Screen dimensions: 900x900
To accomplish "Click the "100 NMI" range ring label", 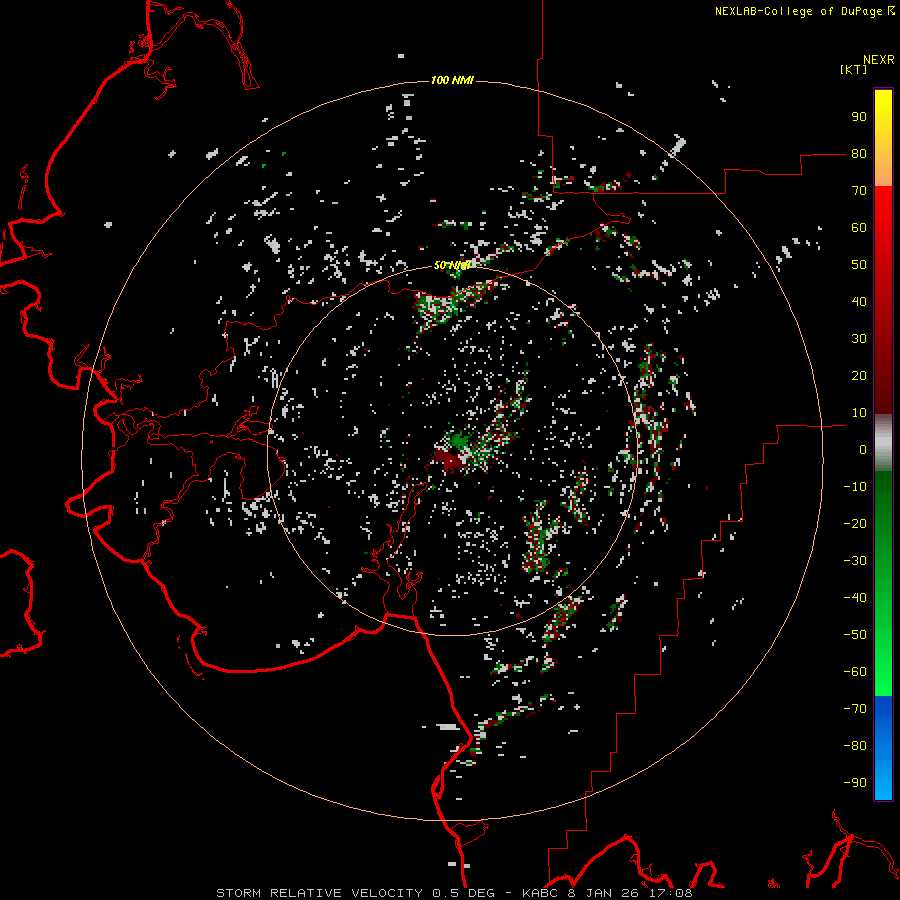I will [452, 80].
